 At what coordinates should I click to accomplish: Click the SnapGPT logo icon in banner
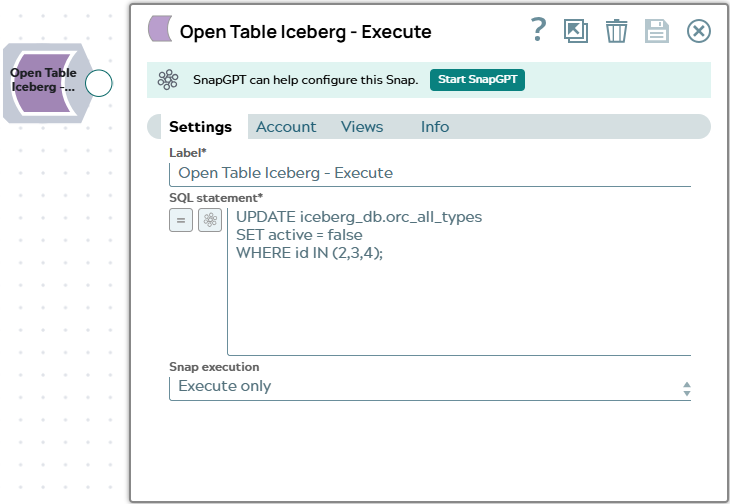[168, 80]
